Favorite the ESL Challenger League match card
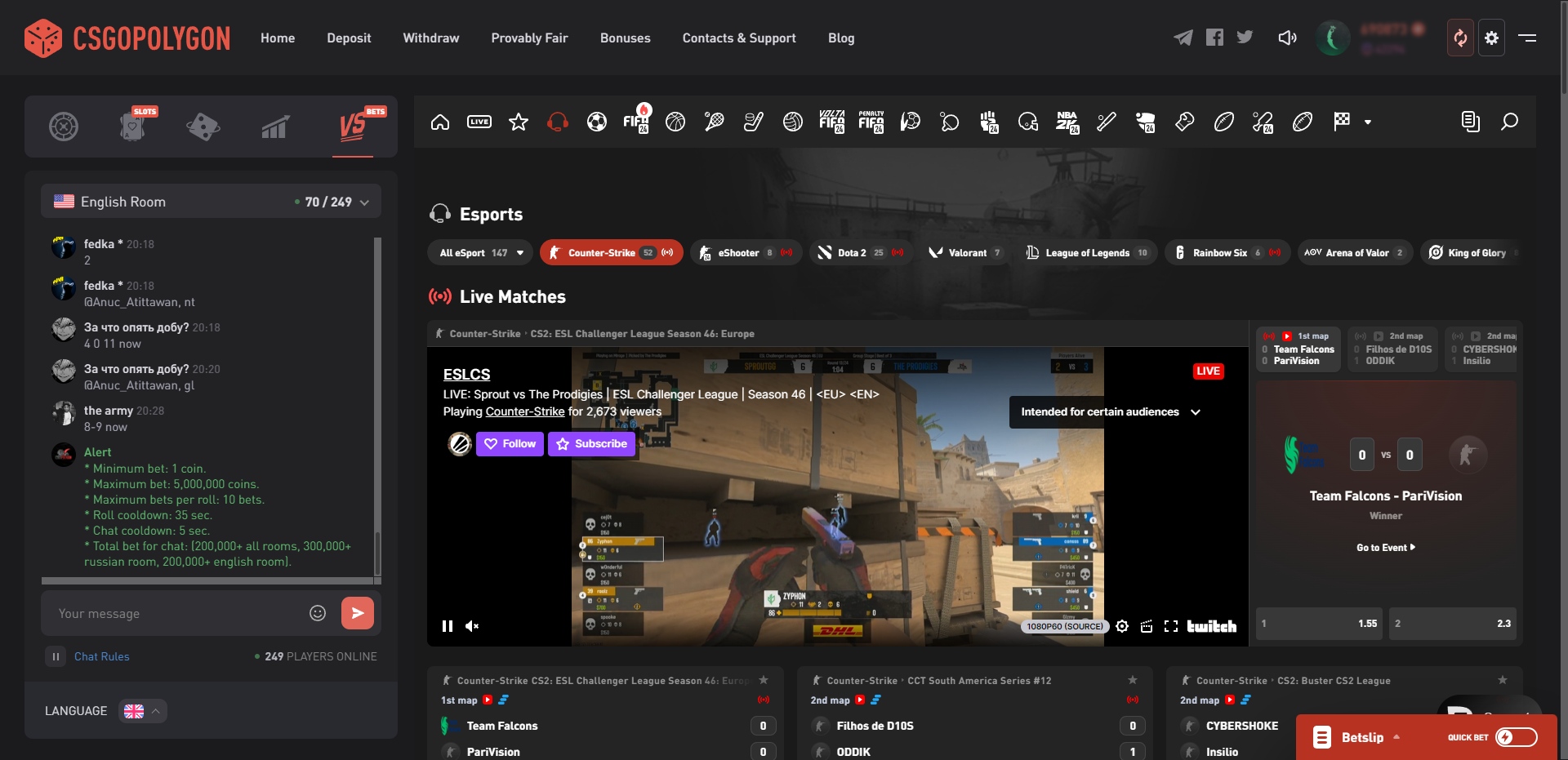 (x=764, y=680)
